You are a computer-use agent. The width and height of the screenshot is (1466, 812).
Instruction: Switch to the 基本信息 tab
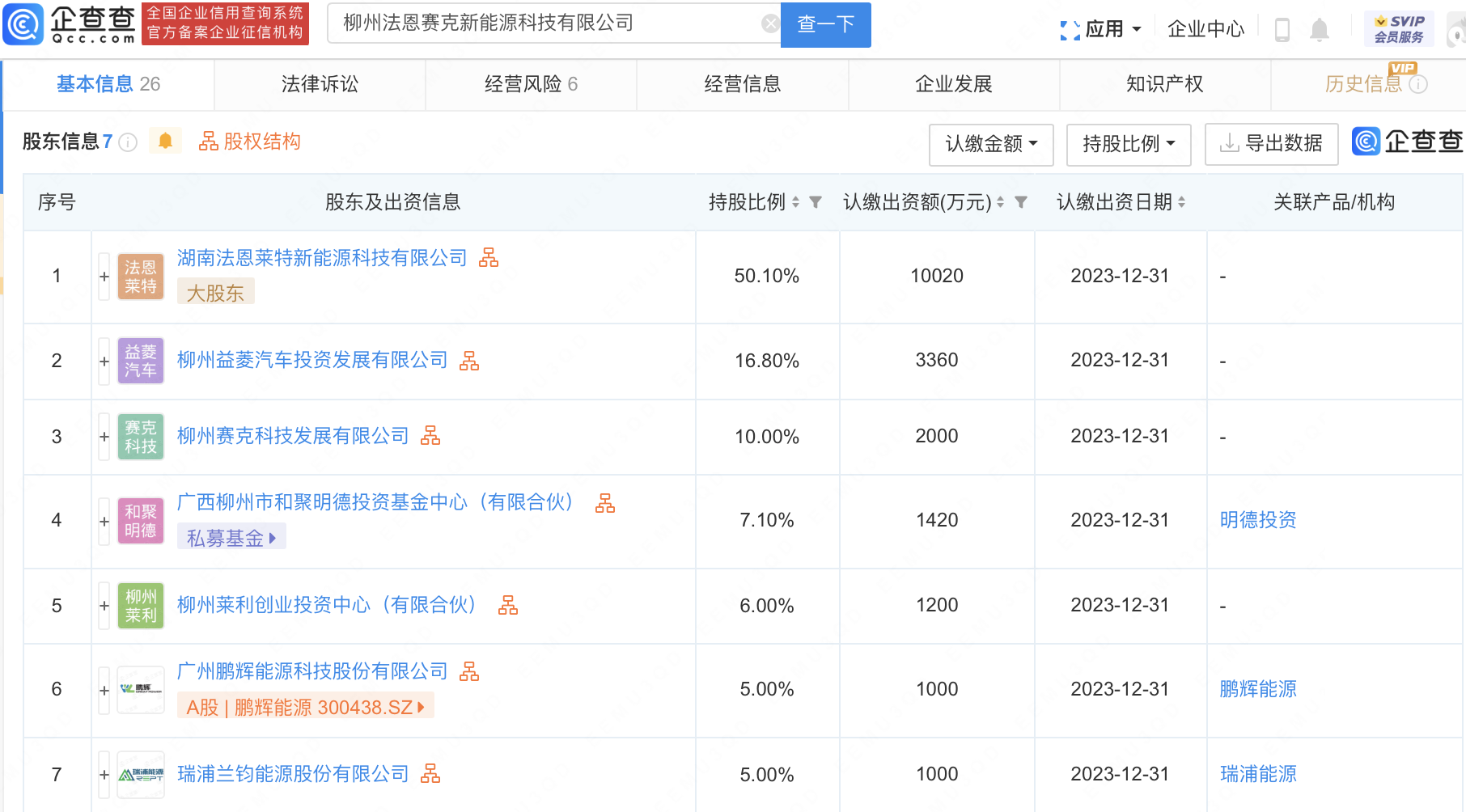coord(108,84)
